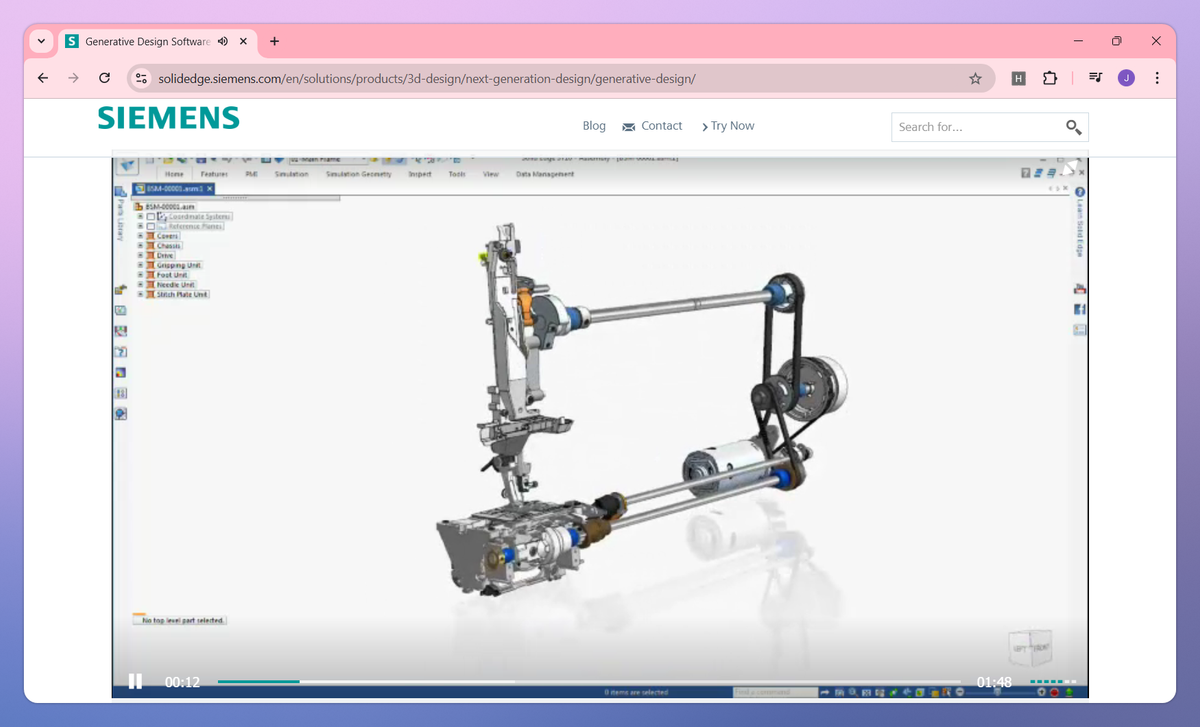Image resolution: width=1200 pixels, height=727 pixels.
Task: Open the PMI ribbon tab
Action: pyautogui.click(x=251, y=174)
